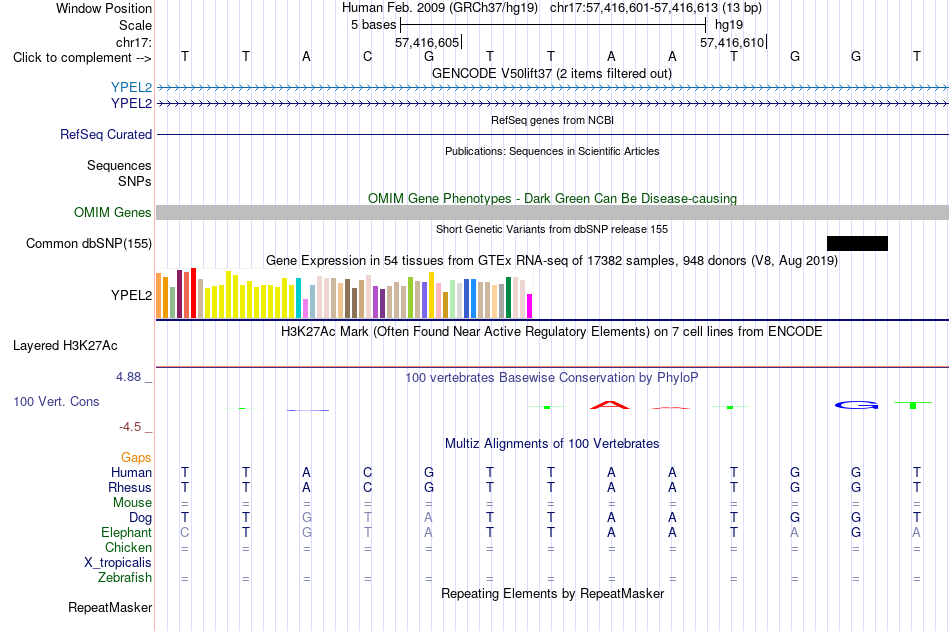Select the X_tropicalis species label

(118, 563)
